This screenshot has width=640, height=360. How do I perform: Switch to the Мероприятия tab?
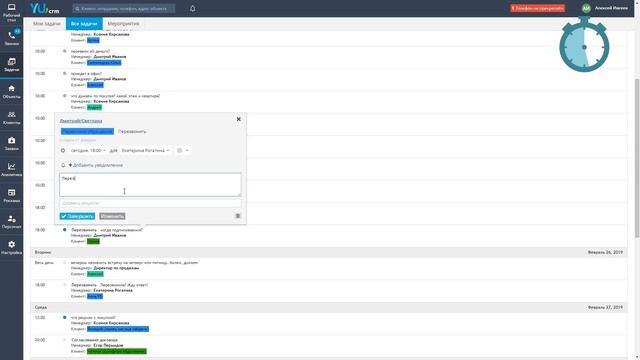(x=123, y=24)
